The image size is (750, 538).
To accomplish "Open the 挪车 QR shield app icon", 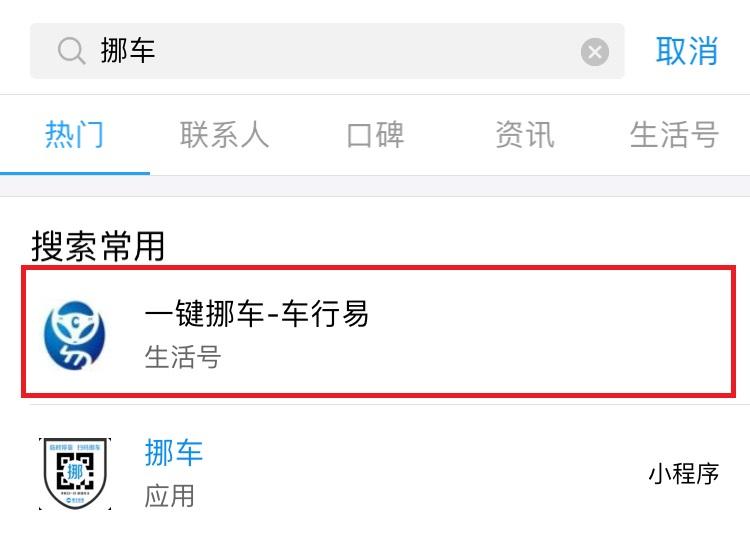I will [x=75, y=474].
